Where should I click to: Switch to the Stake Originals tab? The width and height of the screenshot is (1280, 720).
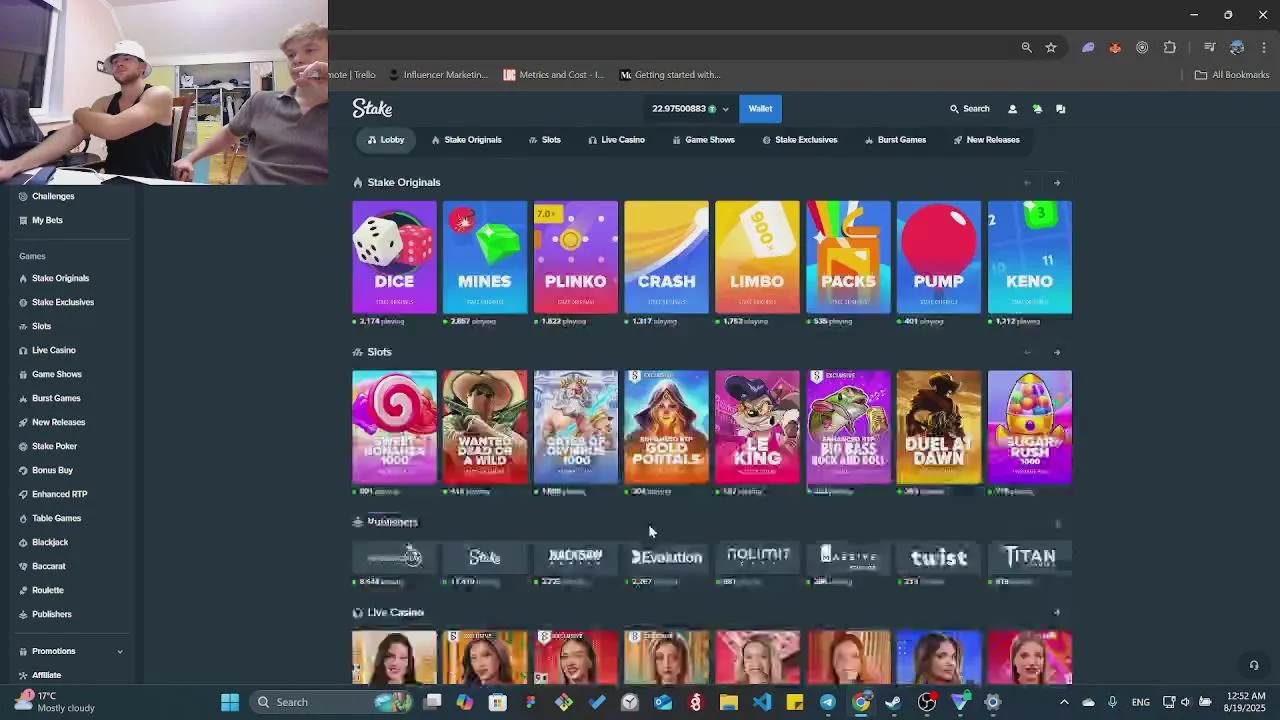[x=466, y=140]
